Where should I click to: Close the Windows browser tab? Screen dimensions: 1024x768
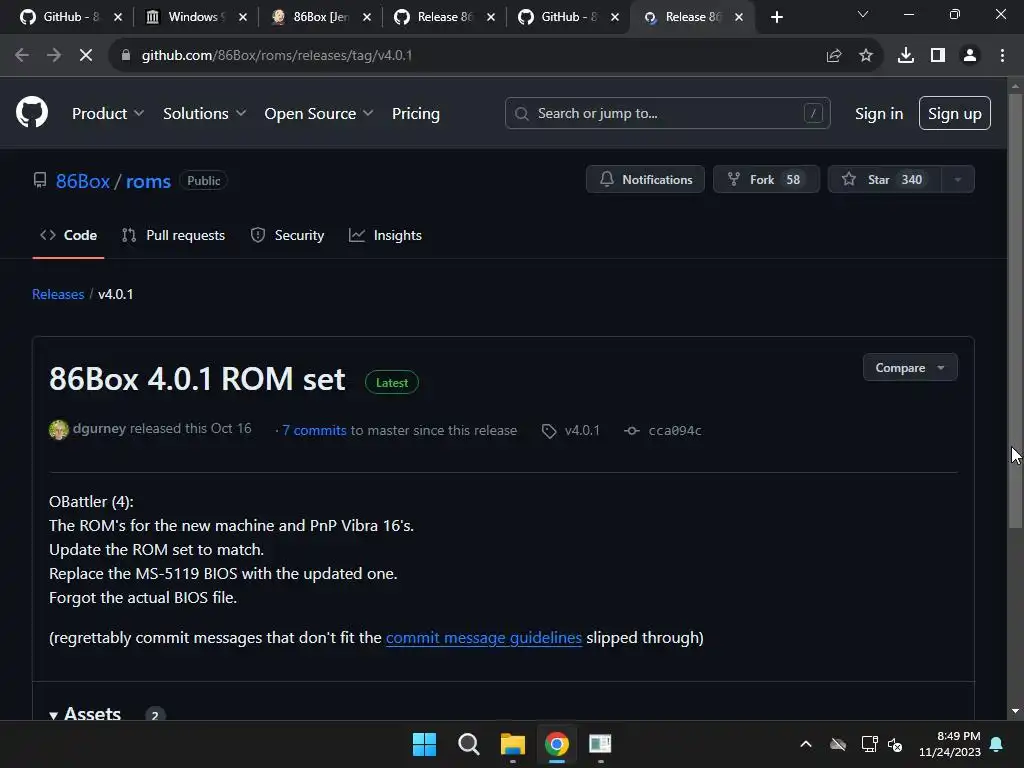click(243, 17)
